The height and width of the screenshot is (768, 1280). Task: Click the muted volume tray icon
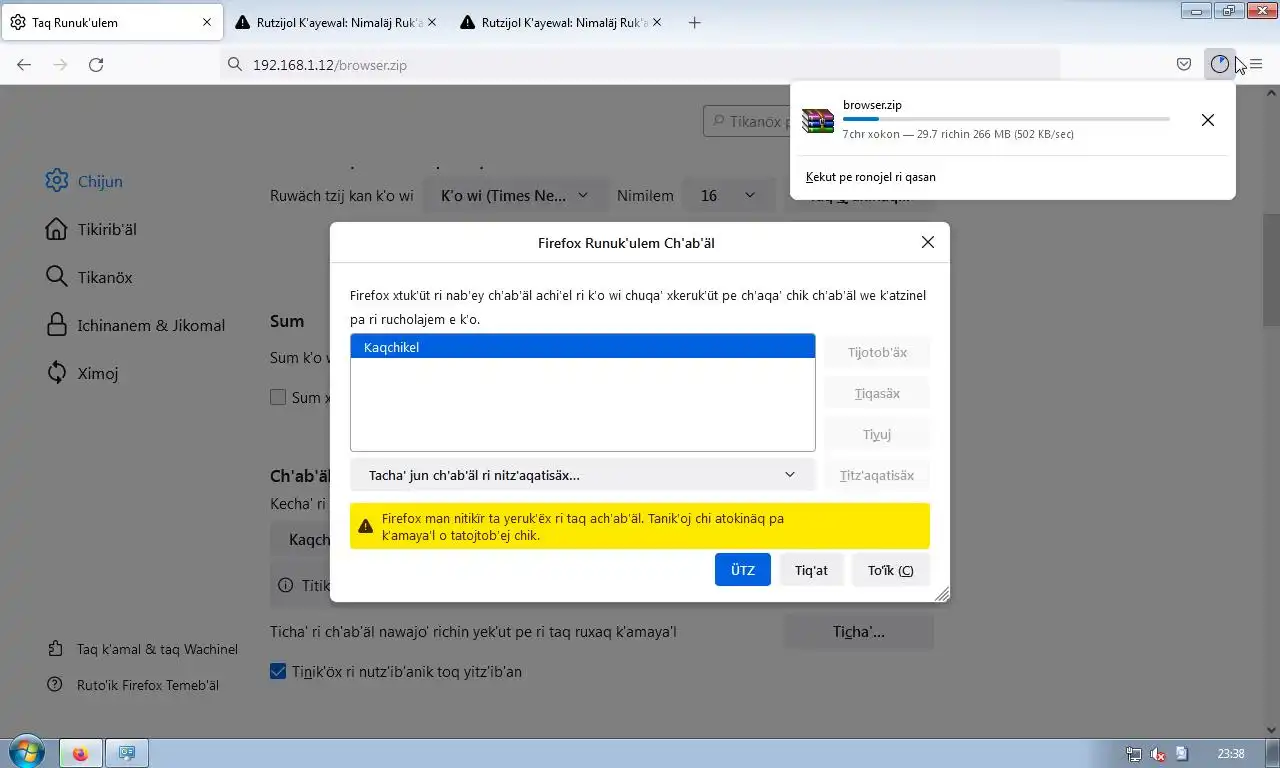click(x=1158, y=754)
